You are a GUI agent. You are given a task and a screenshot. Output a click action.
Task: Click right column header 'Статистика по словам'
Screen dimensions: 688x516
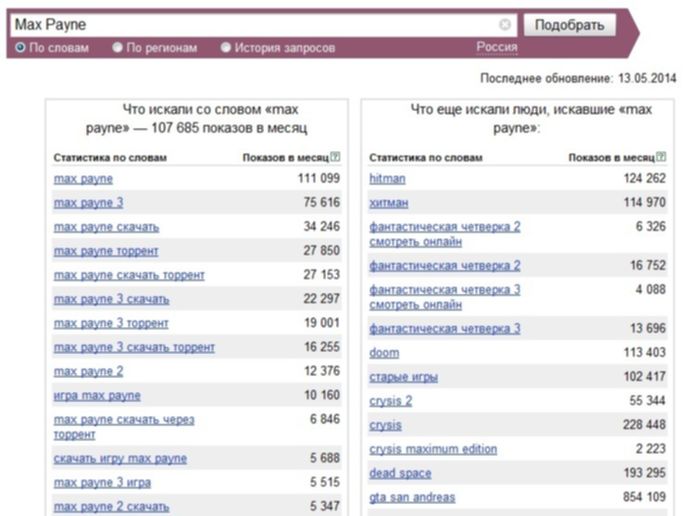[x=426, y=158]
